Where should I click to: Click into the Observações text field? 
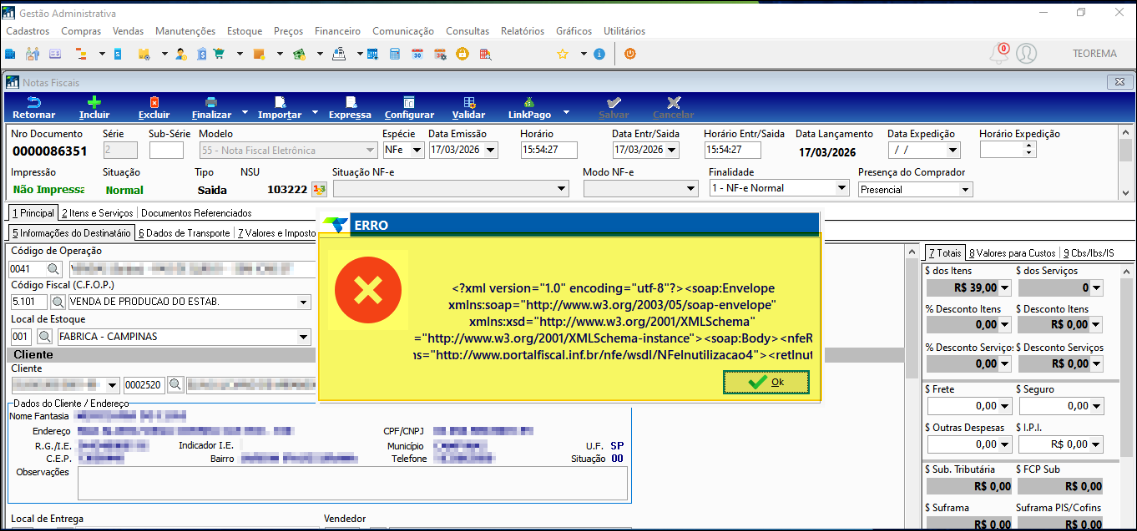tap(352, 482)
